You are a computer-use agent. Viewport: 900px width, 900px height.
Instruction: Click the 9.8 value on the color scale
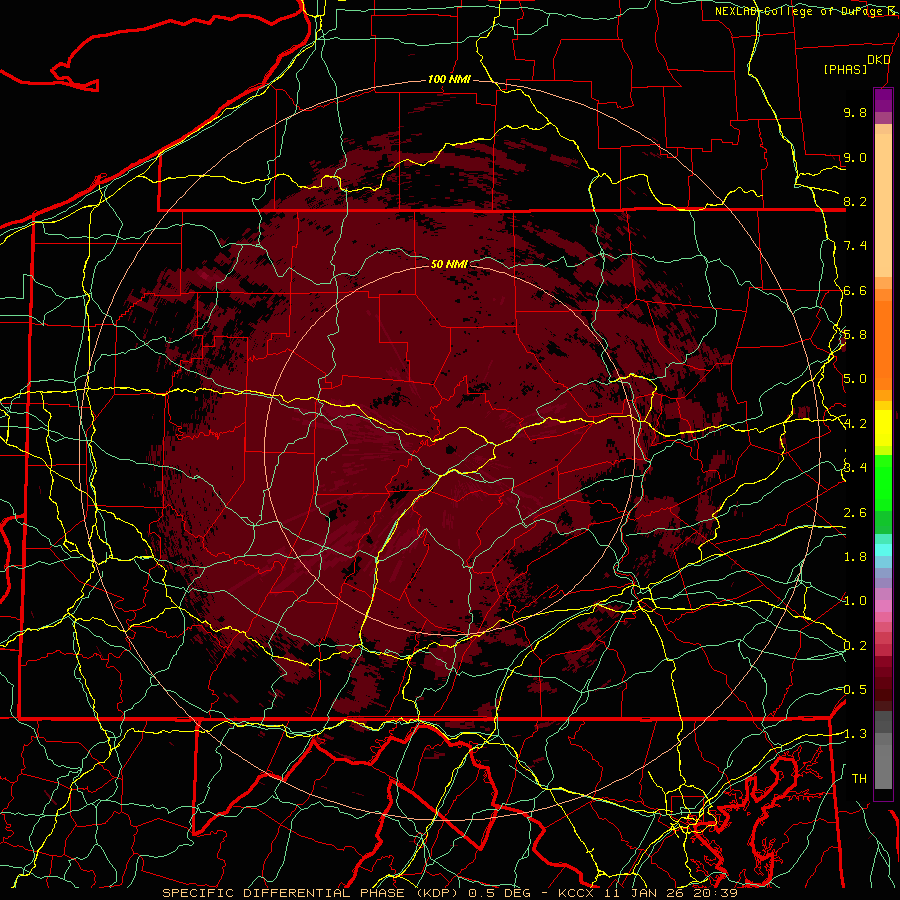tap(855, 112)
